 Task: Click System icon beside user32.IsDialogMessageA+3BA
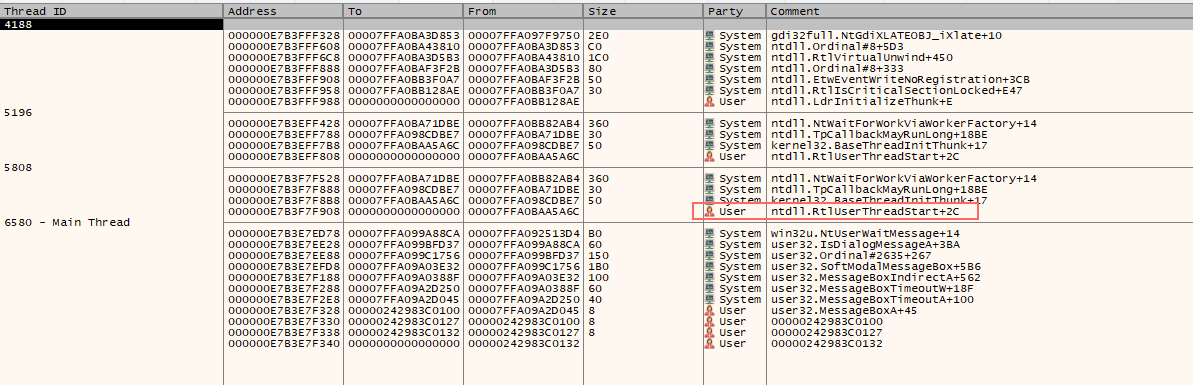[711, 245]
